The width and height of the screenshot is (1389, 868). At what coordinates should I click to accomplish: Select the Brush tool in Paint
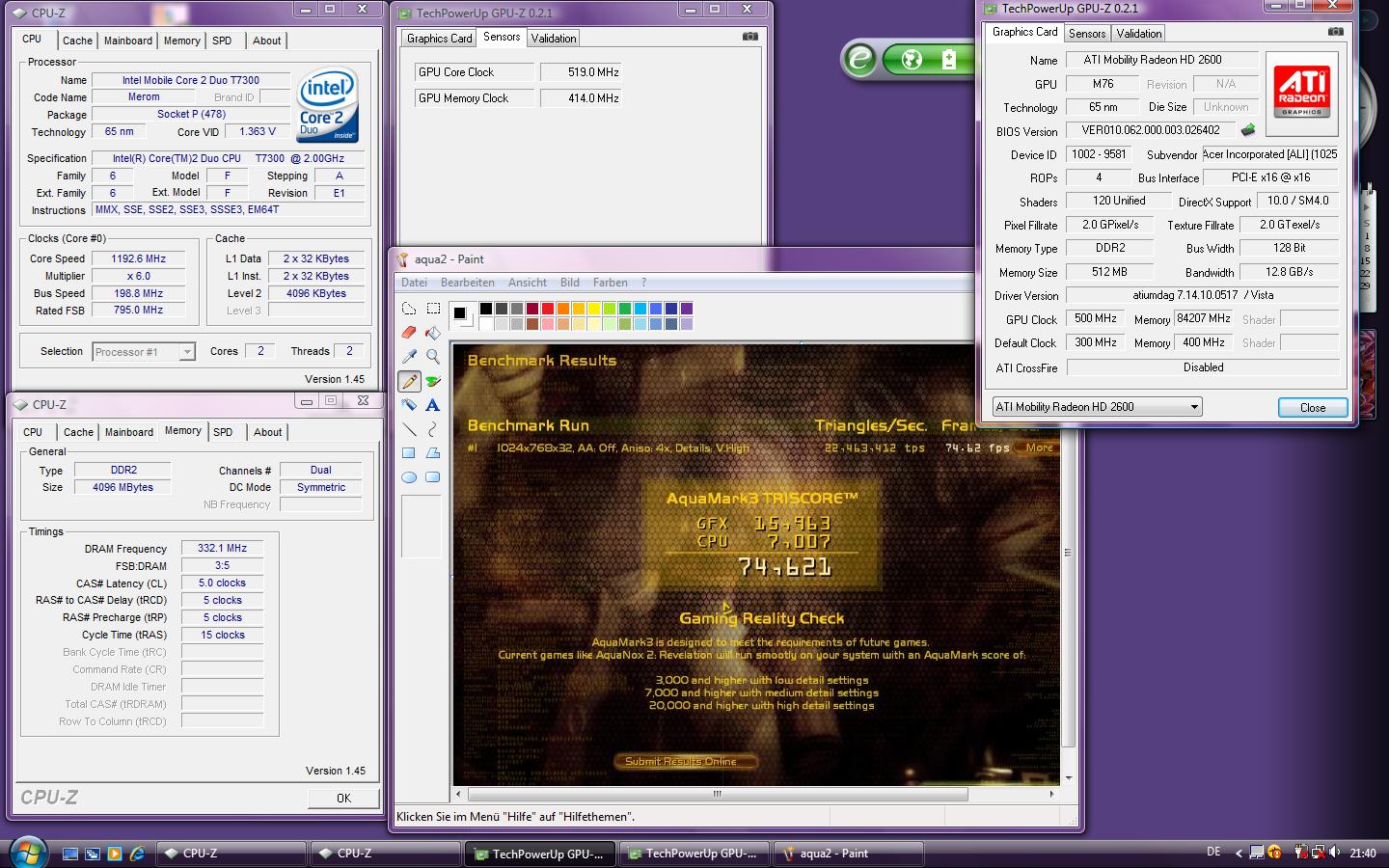pyautogui.click(x=433, y=381)
